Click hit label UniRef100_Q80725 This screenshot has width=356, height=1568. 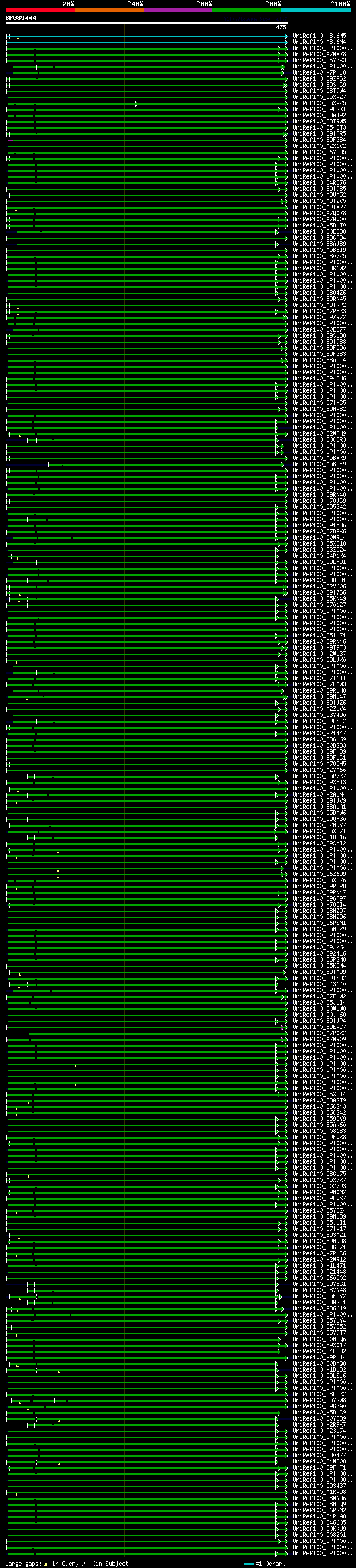pos(319,256)
